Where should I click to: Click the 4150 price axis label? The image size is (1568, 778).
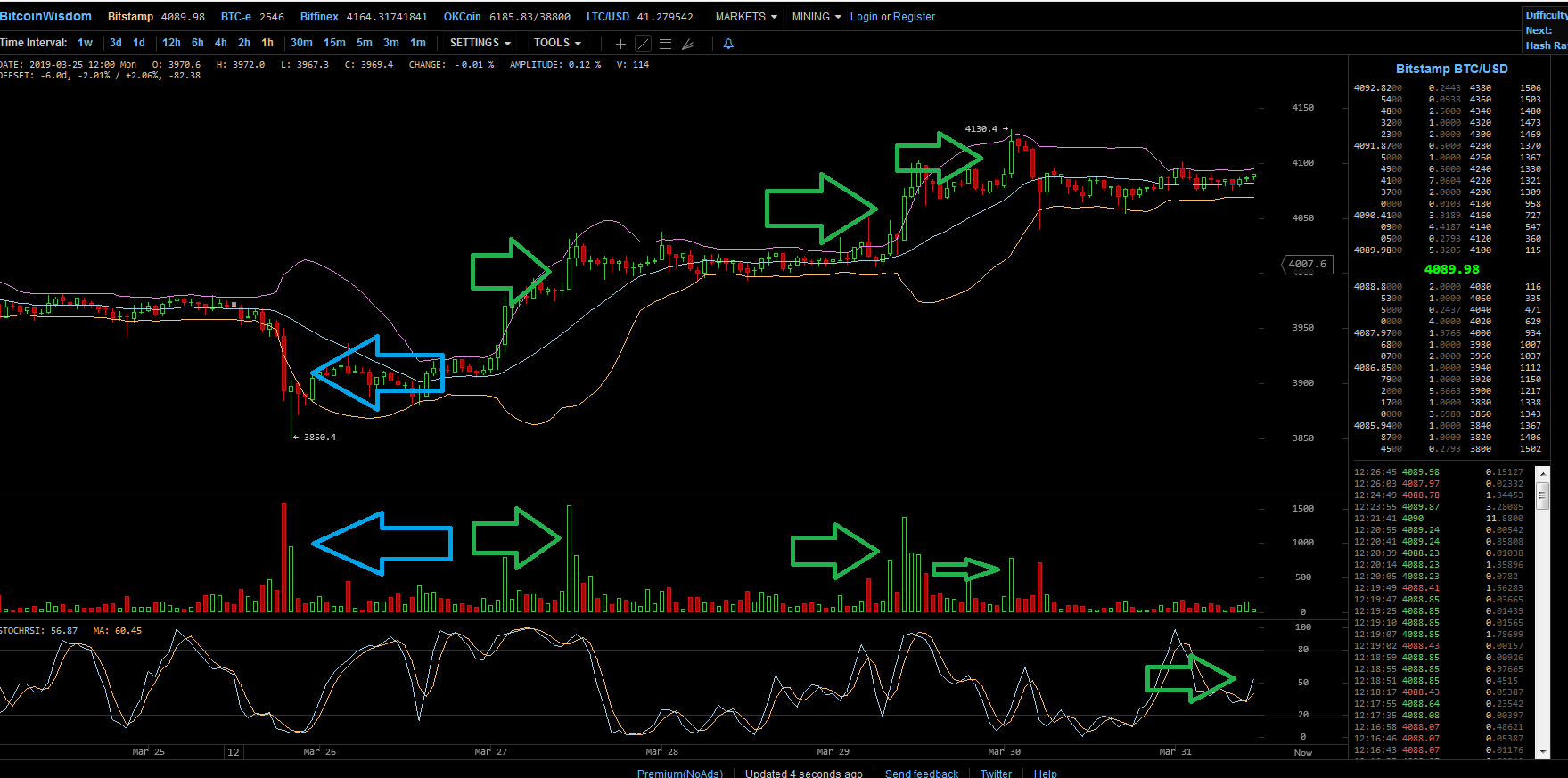tap(1303, 108)
